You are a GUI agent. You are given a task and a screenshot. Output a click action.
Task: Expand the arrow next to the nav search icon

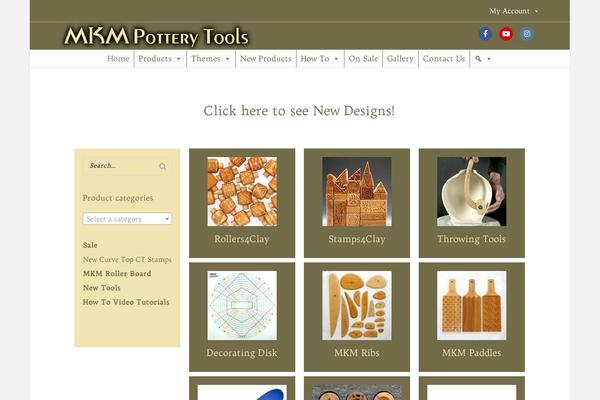[489, 59]
